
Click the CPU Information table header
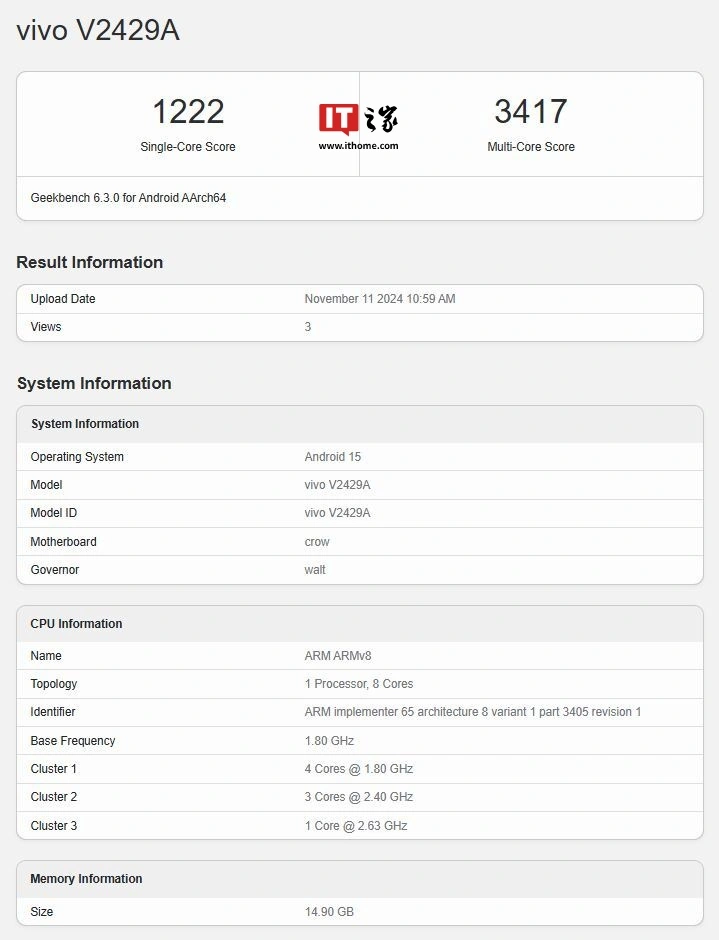point(76,624)
